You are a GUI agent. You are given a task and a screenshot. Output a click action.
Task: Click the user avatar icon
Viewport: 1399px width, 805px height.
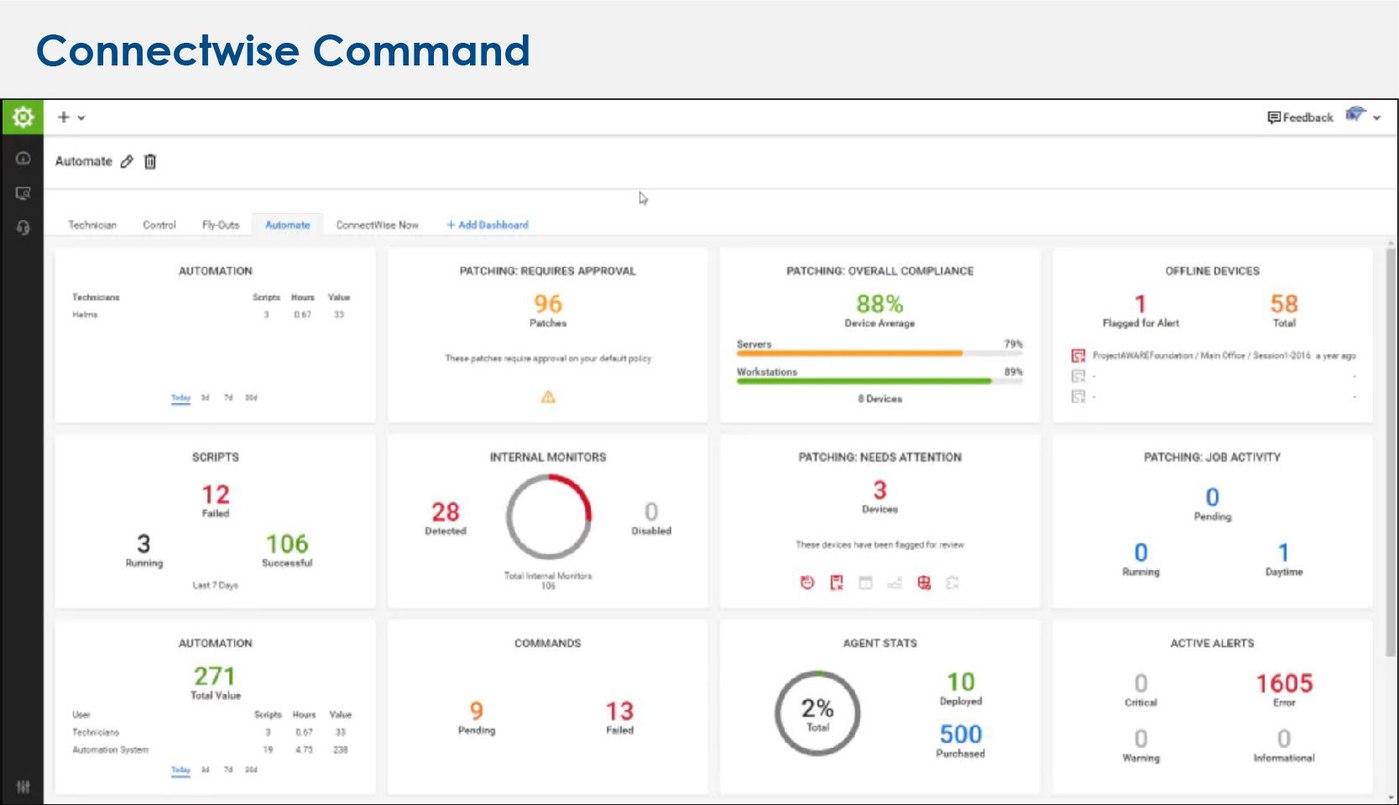point(1356,116)
